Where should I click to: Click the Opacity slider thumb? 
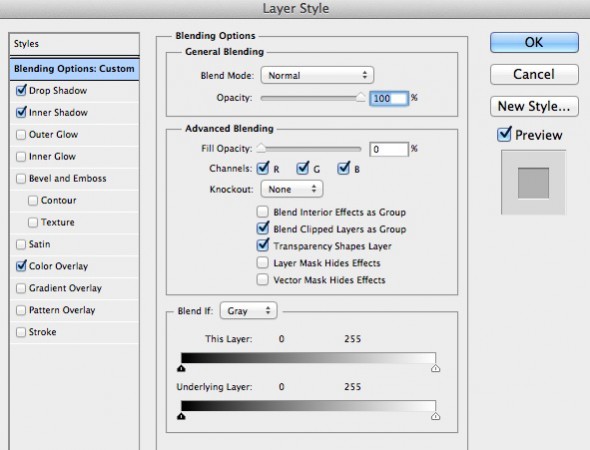click(x=360, y=98)
